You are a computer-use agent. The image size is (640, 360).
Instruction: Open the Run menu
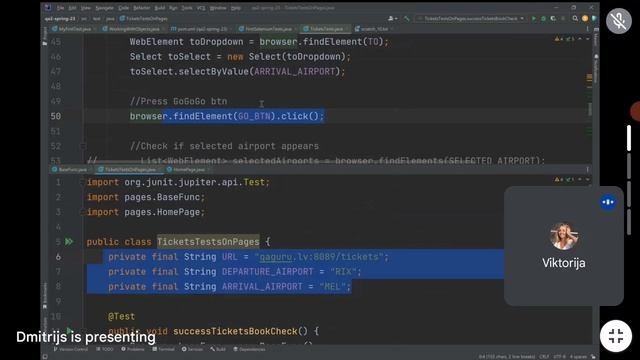pyautogui.click(x=173, y=8)
